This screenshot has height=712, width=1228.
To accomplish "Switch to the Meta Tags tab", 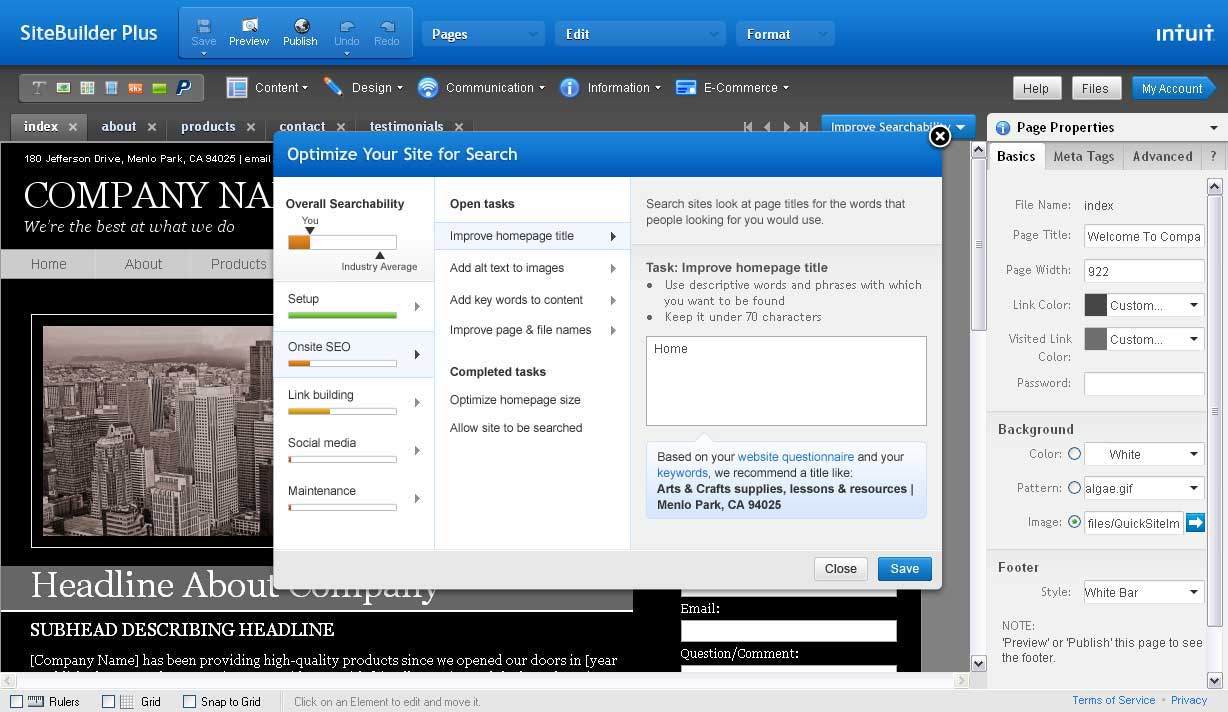I will [1084, 157].
